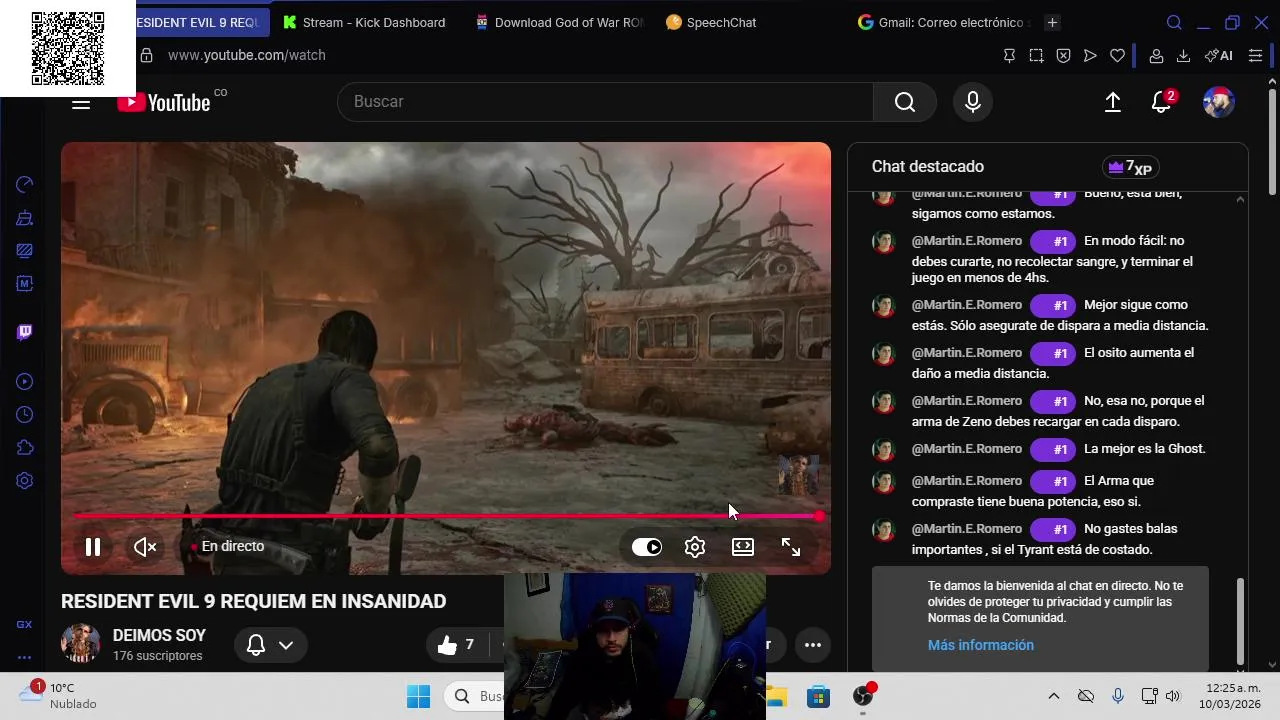Open the DEIMOS SOY channel name

click(159, 636)
